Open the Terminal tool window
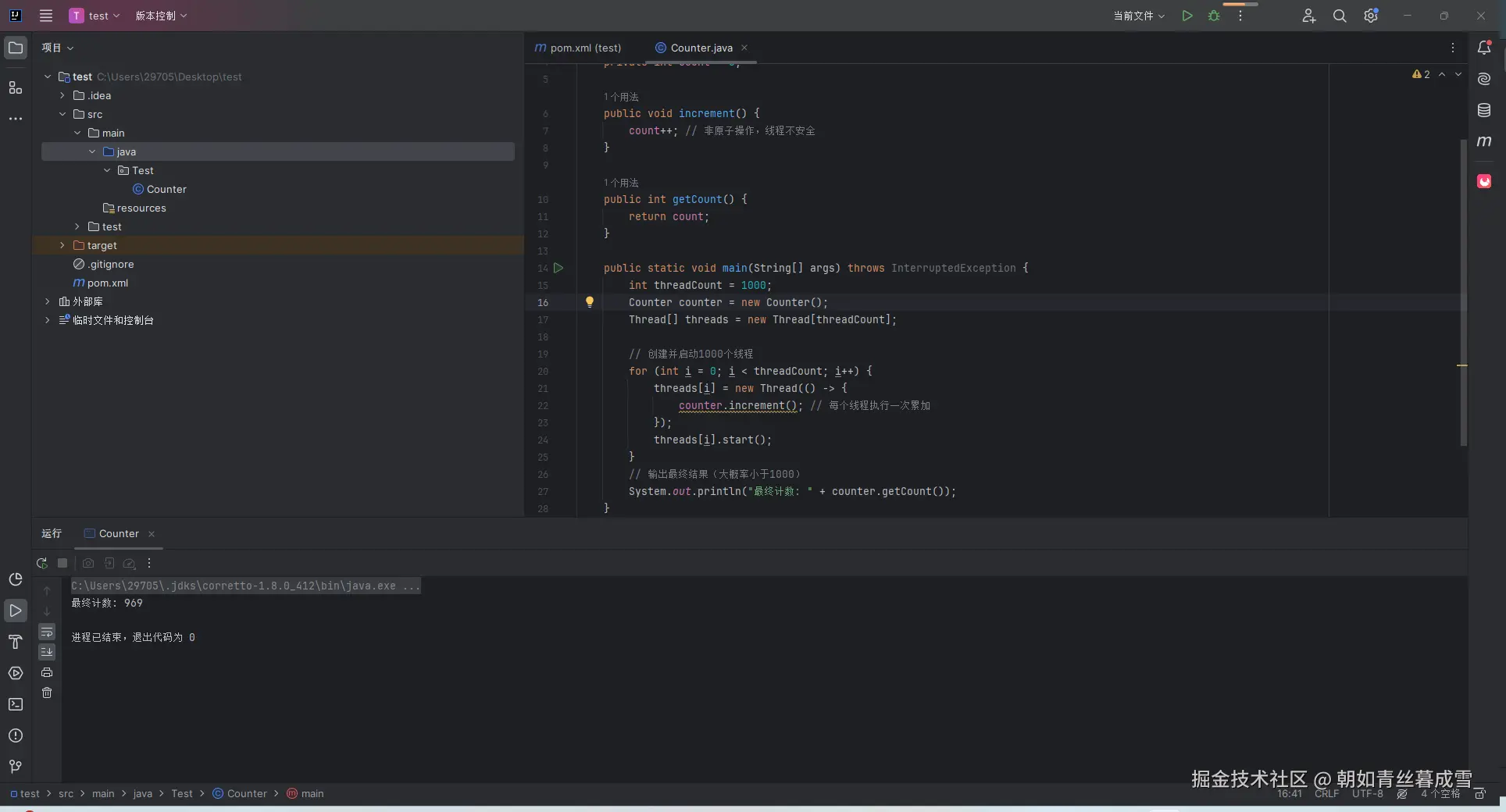This screenshot has height=812, width=1506. pos(16,704)
